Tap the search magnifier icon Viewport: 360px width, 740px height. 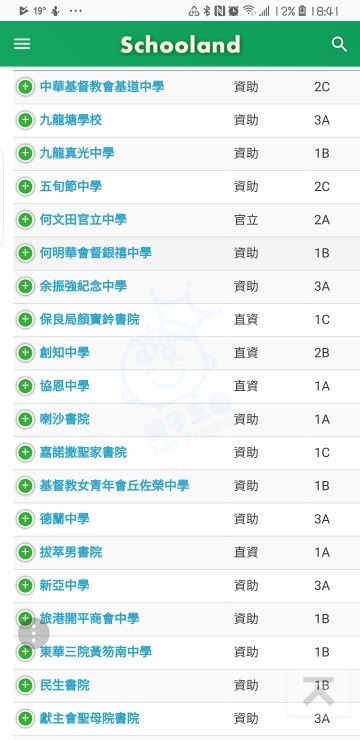coord(339,44)
